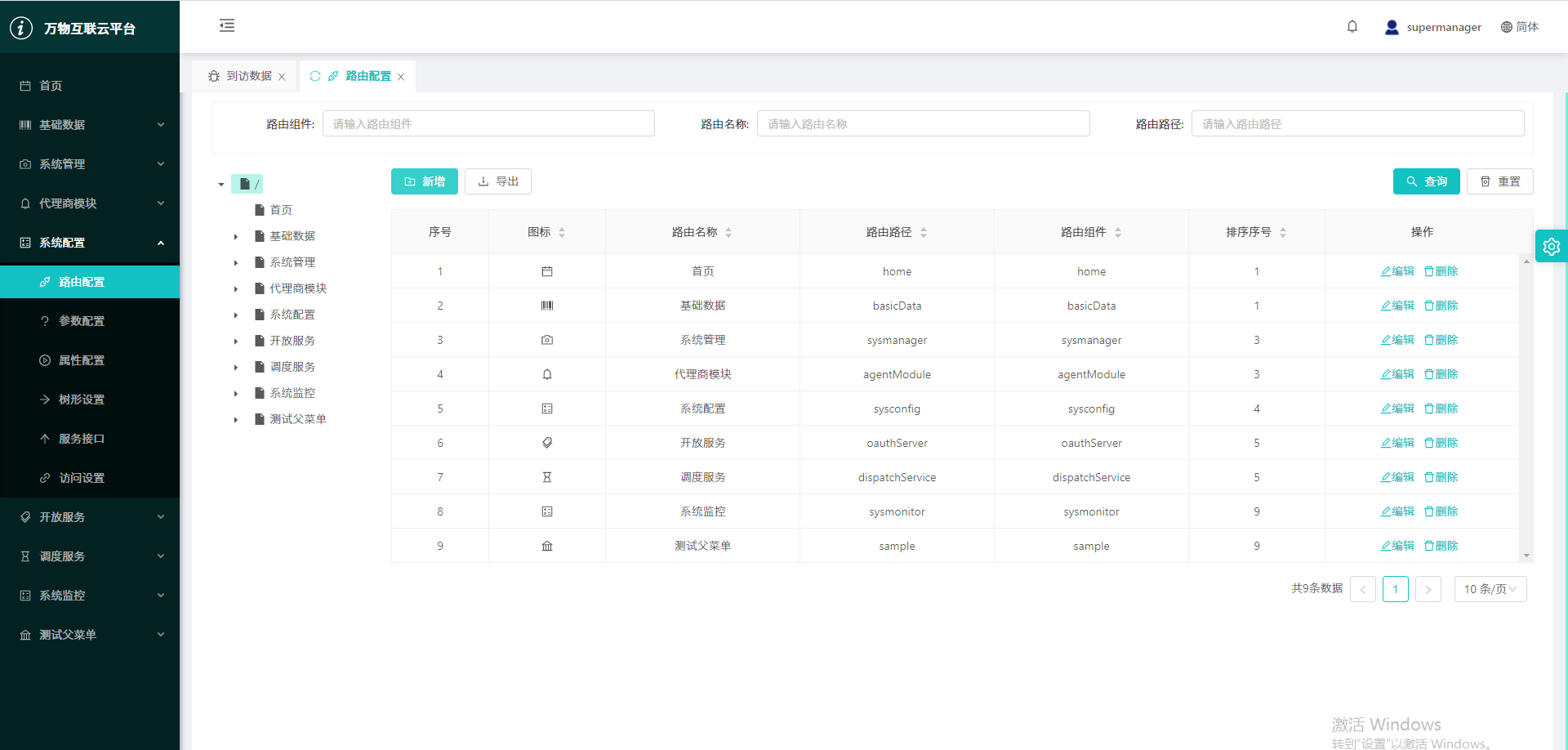Click profile icon in 系统监控 table row
The width and height of the screenshot is (1568, 750).
tap(547, 511)
